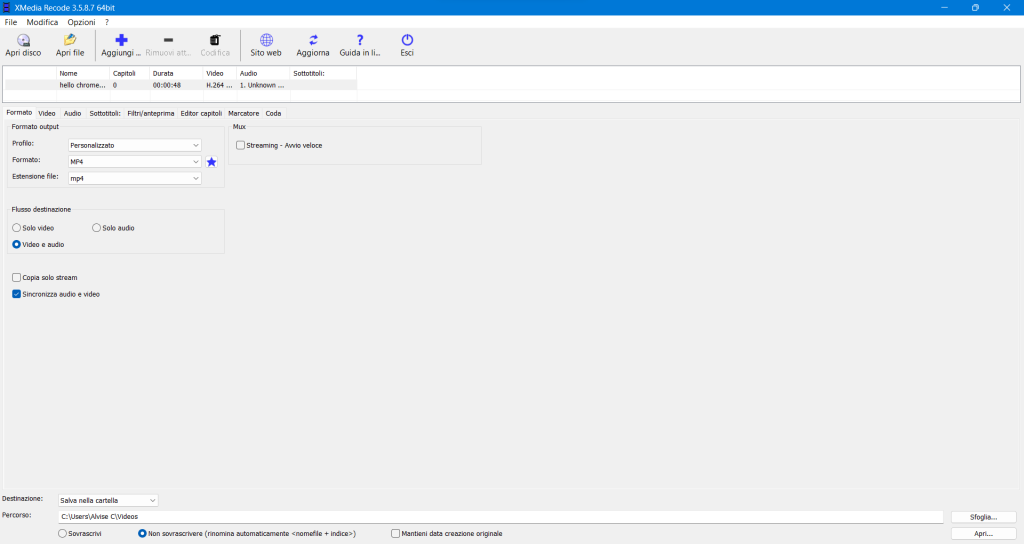Expand the Destinazione Salva nella cartella dropdown
Image resolution: width=1024 pixels, height=544 pixels.
pos(152,500)
